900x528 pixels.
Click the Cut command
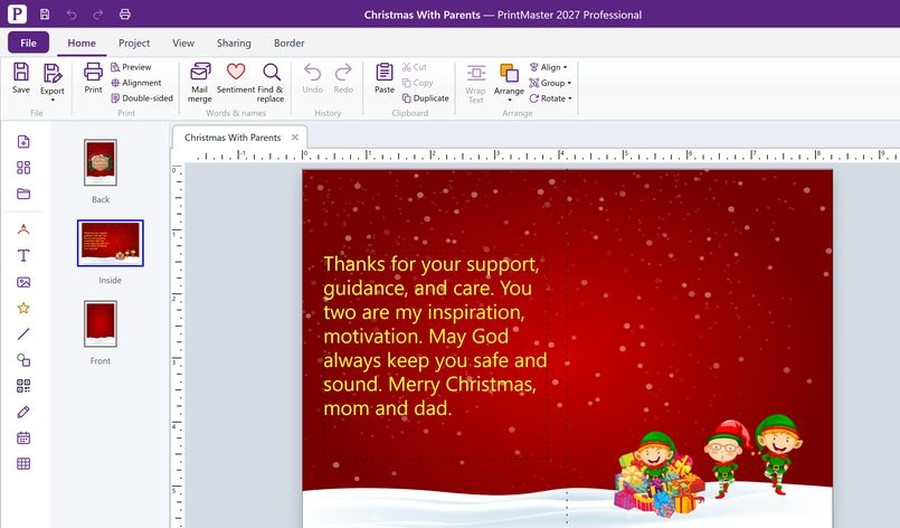414,67
